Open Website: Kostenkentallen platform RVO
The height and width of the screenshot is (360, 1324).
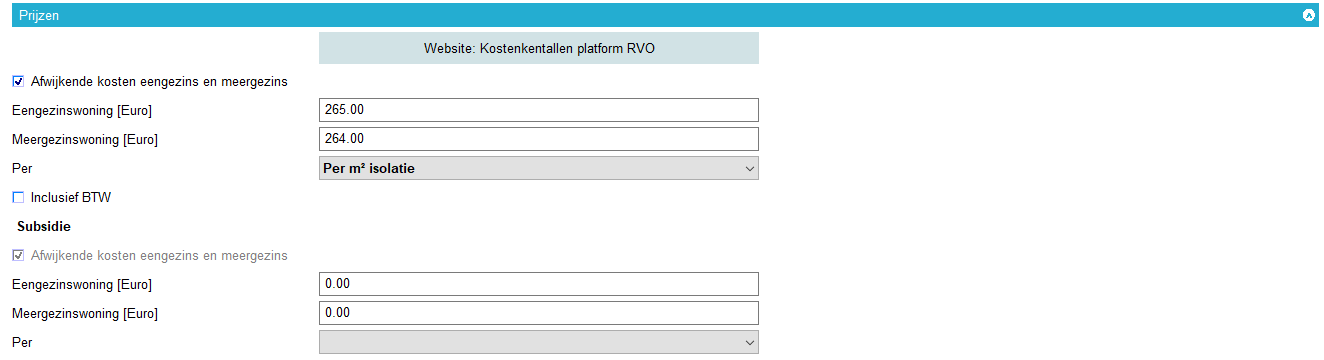(x=539, y=48)
